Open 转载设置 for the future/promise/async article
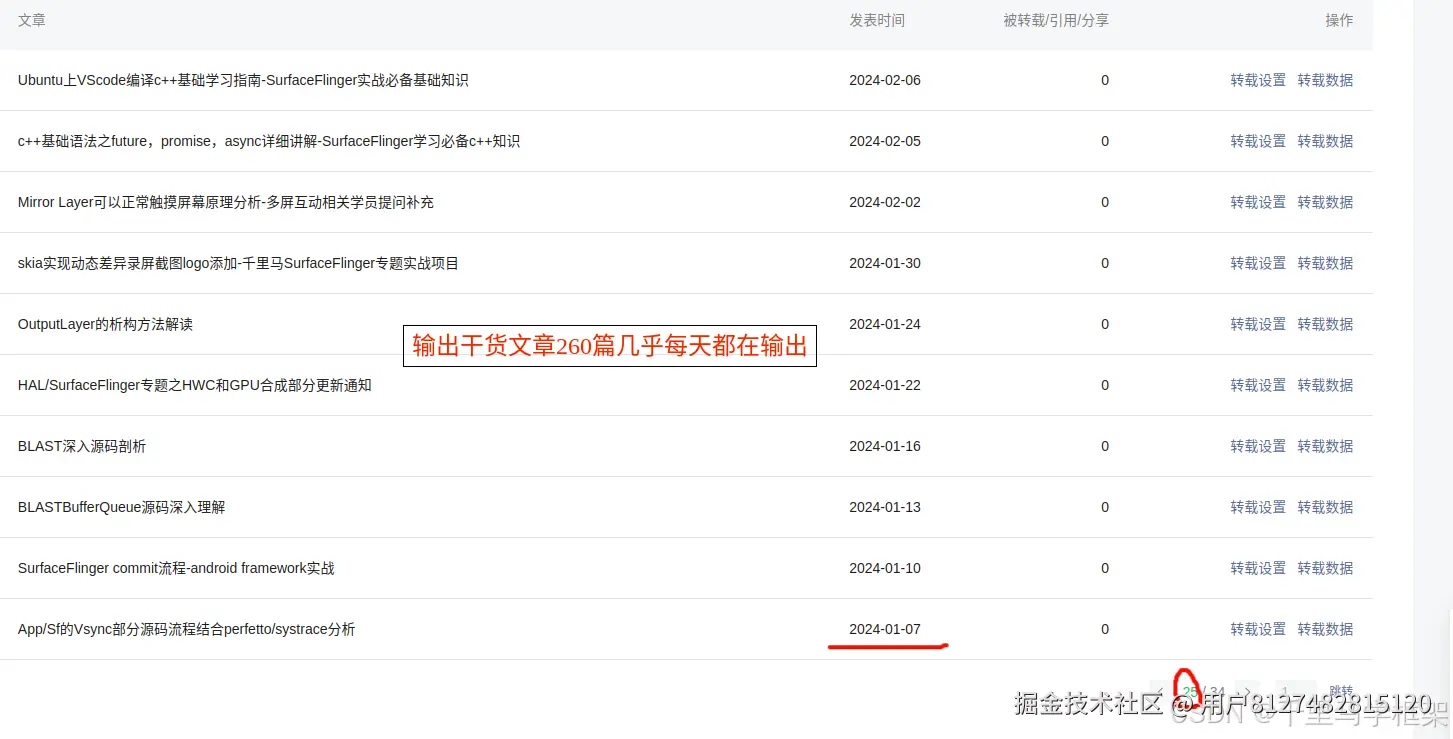Viewport: 1453px width, 739px height. click(x=1258, y=141)
